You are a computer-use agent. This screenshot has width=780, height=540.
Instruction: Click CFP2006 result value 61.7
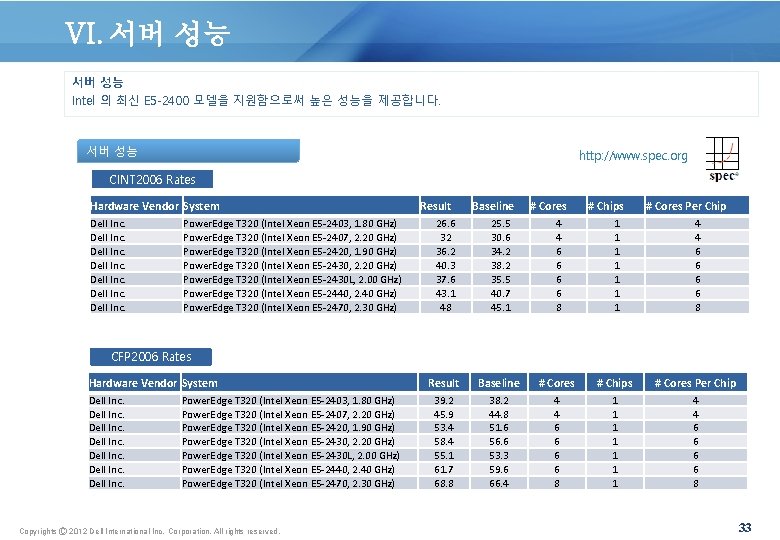(444, 469)
